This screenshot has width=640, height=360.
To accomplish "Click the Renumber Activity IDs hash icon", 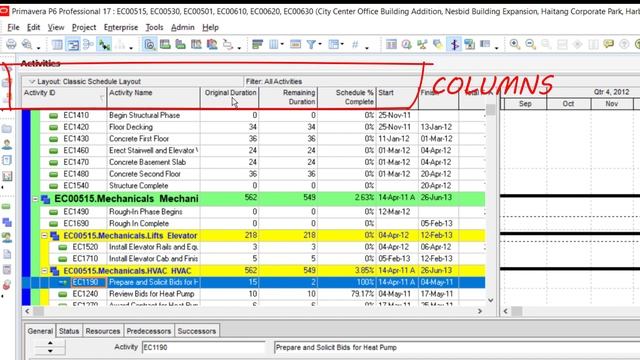I will [355, 44].
